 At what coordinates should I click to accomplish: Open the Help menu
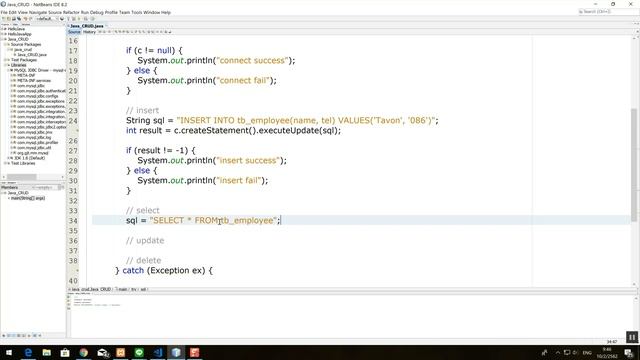[166, 12]
